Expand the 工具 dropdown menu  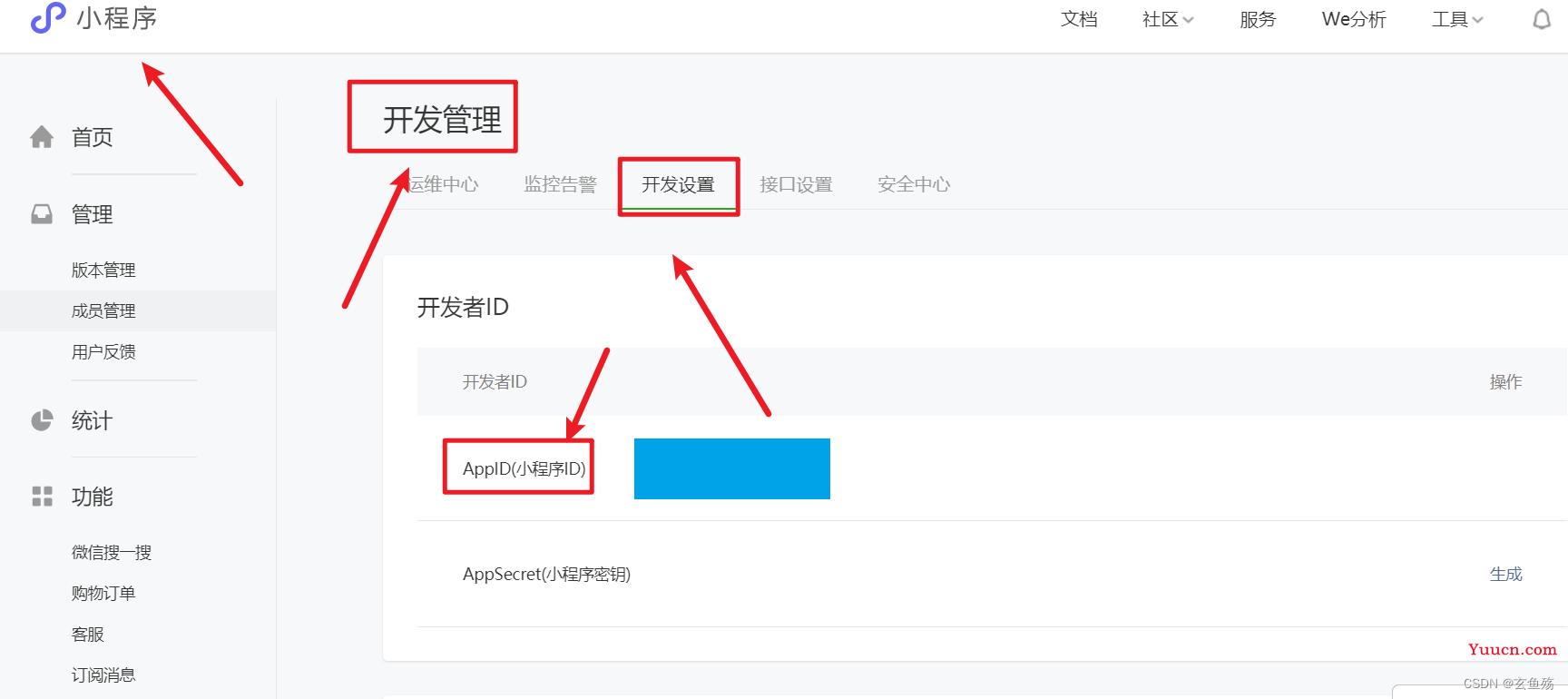[x=1457, y=19]
